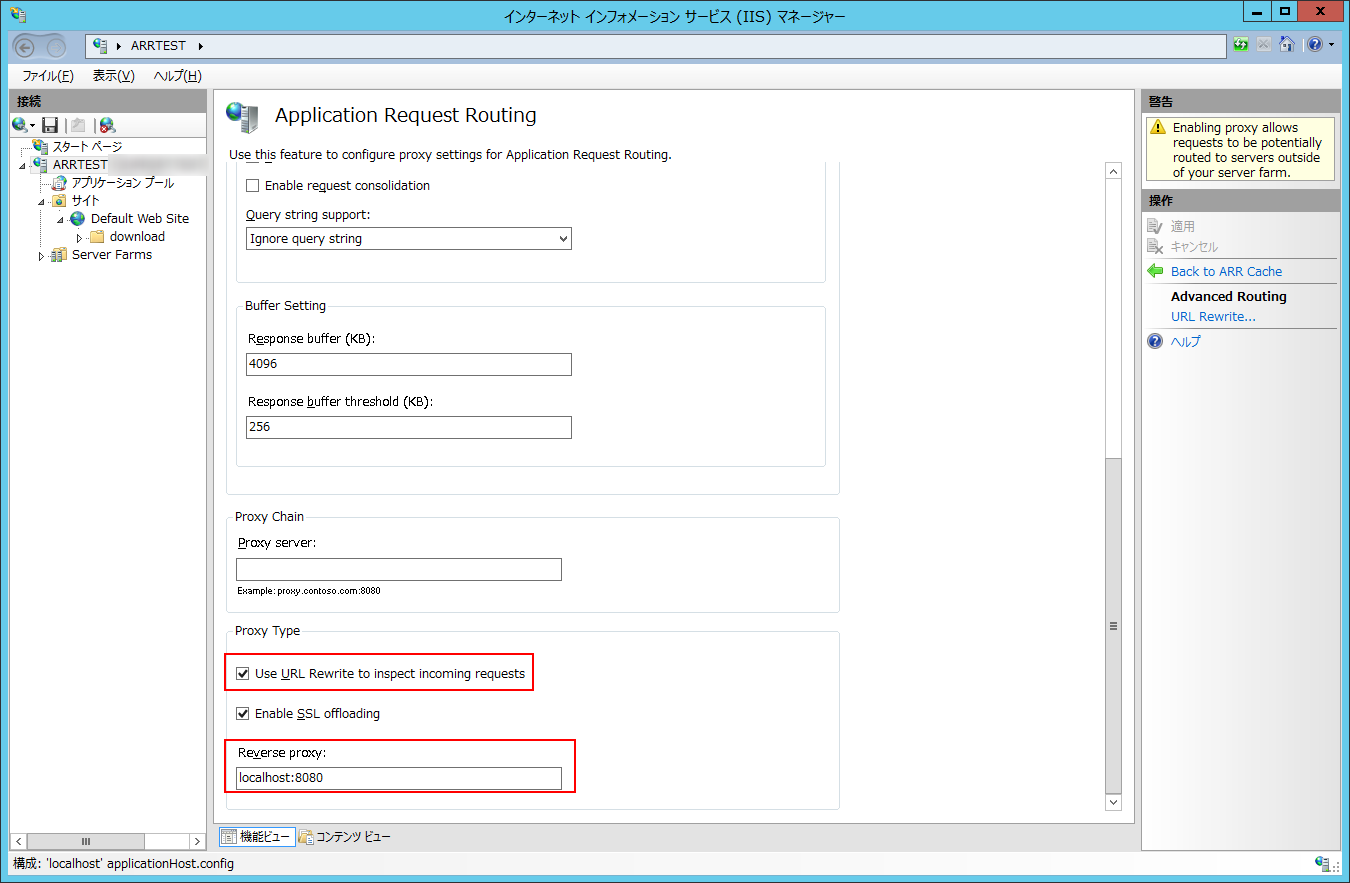Open the ファイル(F) menu
This screenshot has height=883, width=1350.
click(47, 76)
